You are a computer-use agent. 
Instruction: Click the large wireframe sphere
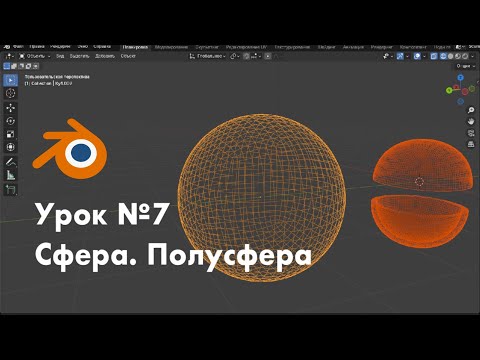tap(262, 198)
